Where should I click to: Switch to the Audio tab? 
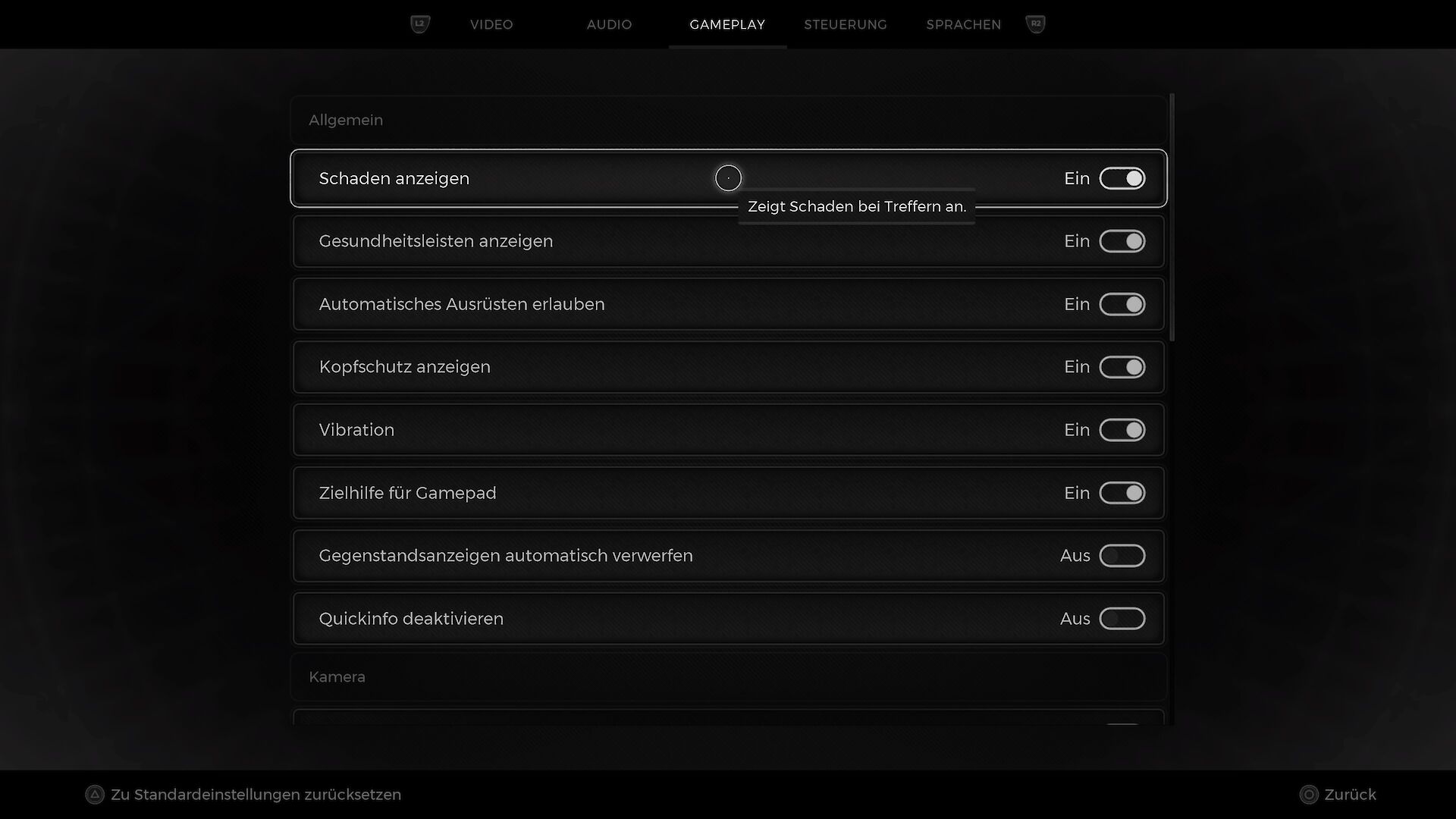[609, 24]
